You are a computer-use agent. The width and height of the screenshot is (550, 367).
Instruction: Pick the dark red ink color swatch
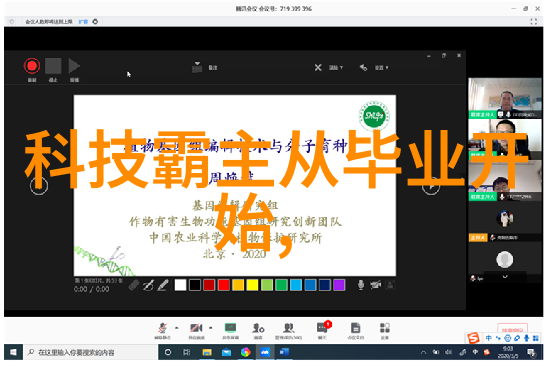209,285
